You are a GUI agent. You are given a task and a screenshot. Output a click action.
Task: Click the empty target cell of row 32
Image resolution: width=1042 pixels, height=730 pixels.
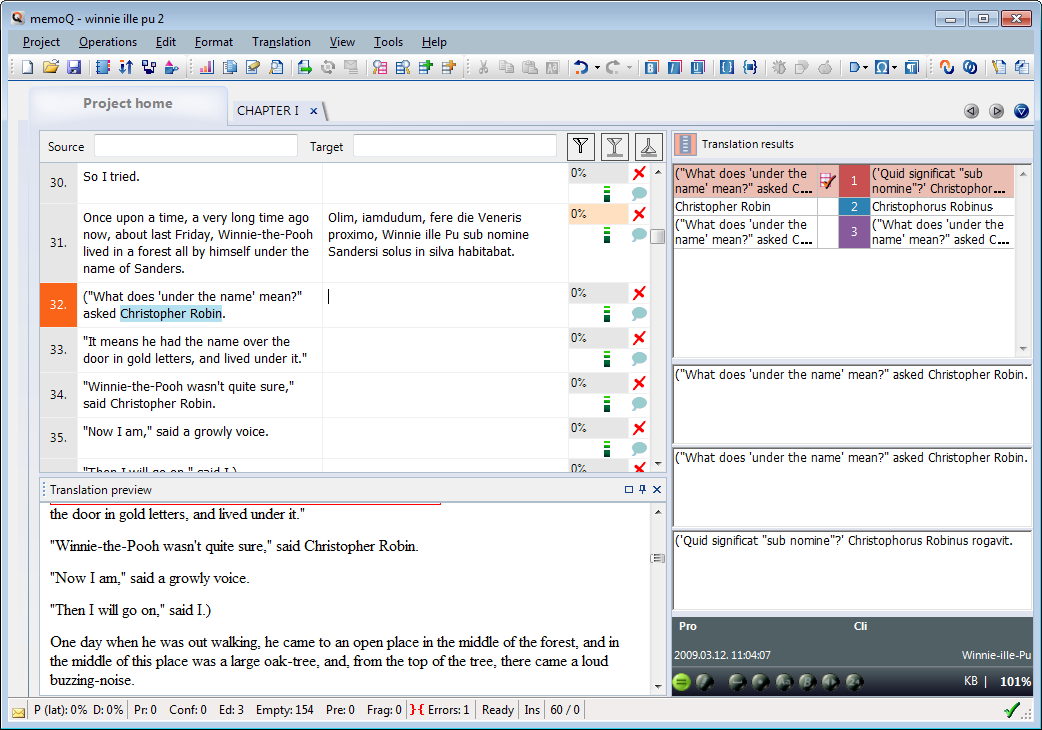pyautogui.click(x=445, y=305)
